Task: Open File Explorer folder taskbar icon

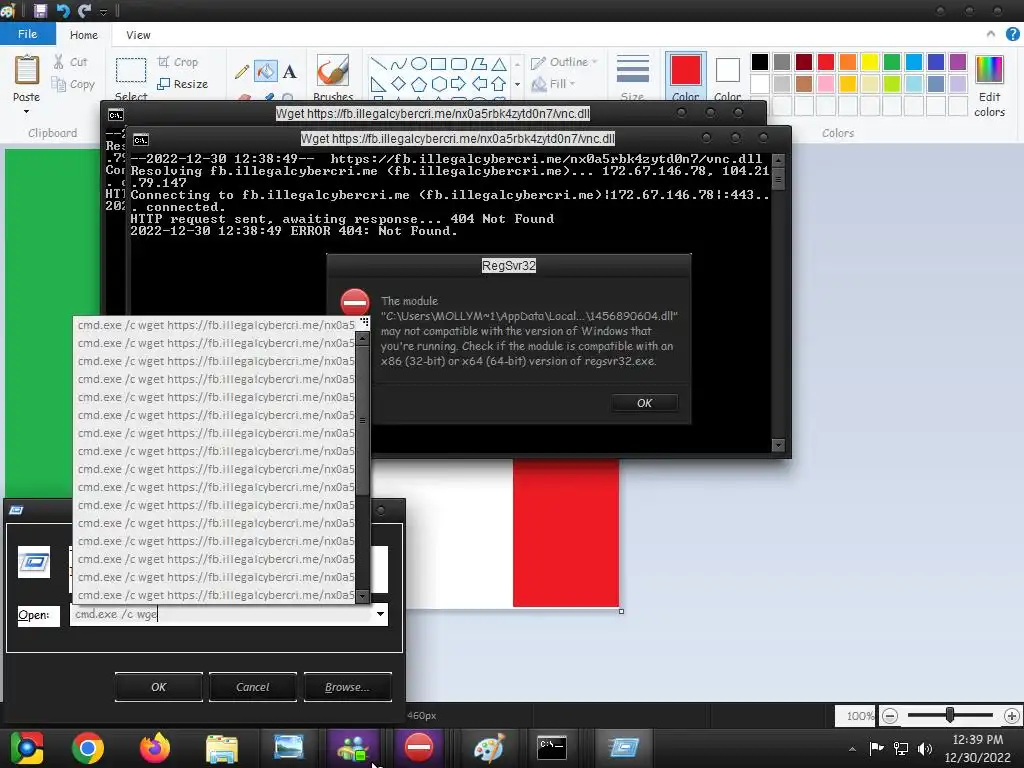Action: (222, 748)
